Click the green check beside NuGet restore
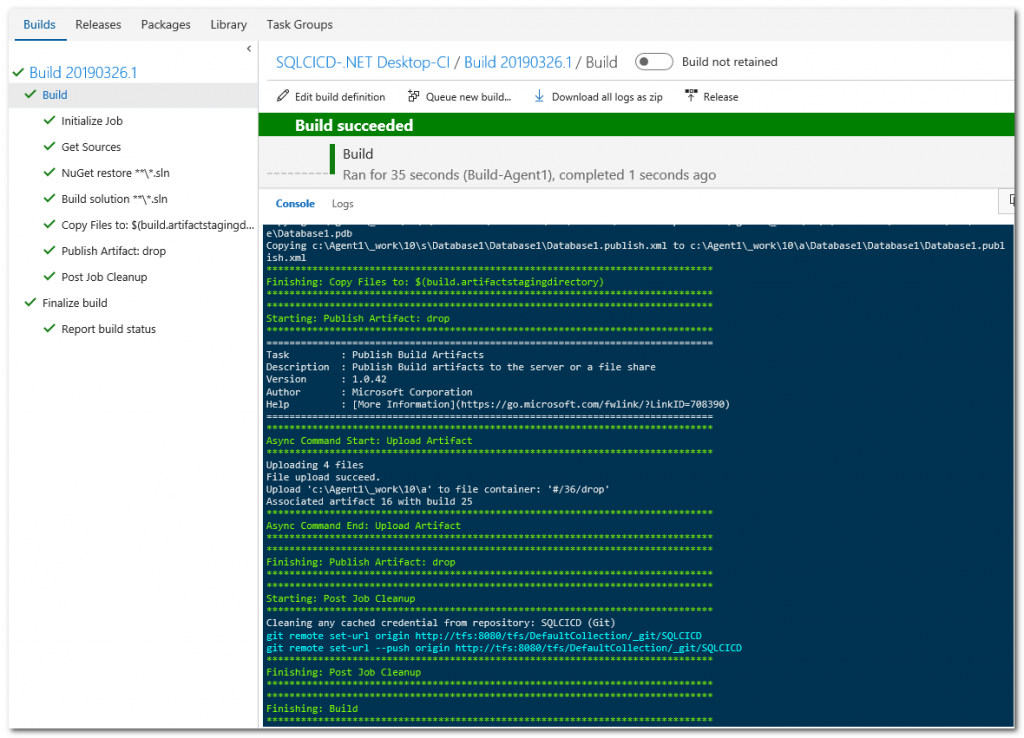This screenshot has width=1024, height=738. point(49,172)
